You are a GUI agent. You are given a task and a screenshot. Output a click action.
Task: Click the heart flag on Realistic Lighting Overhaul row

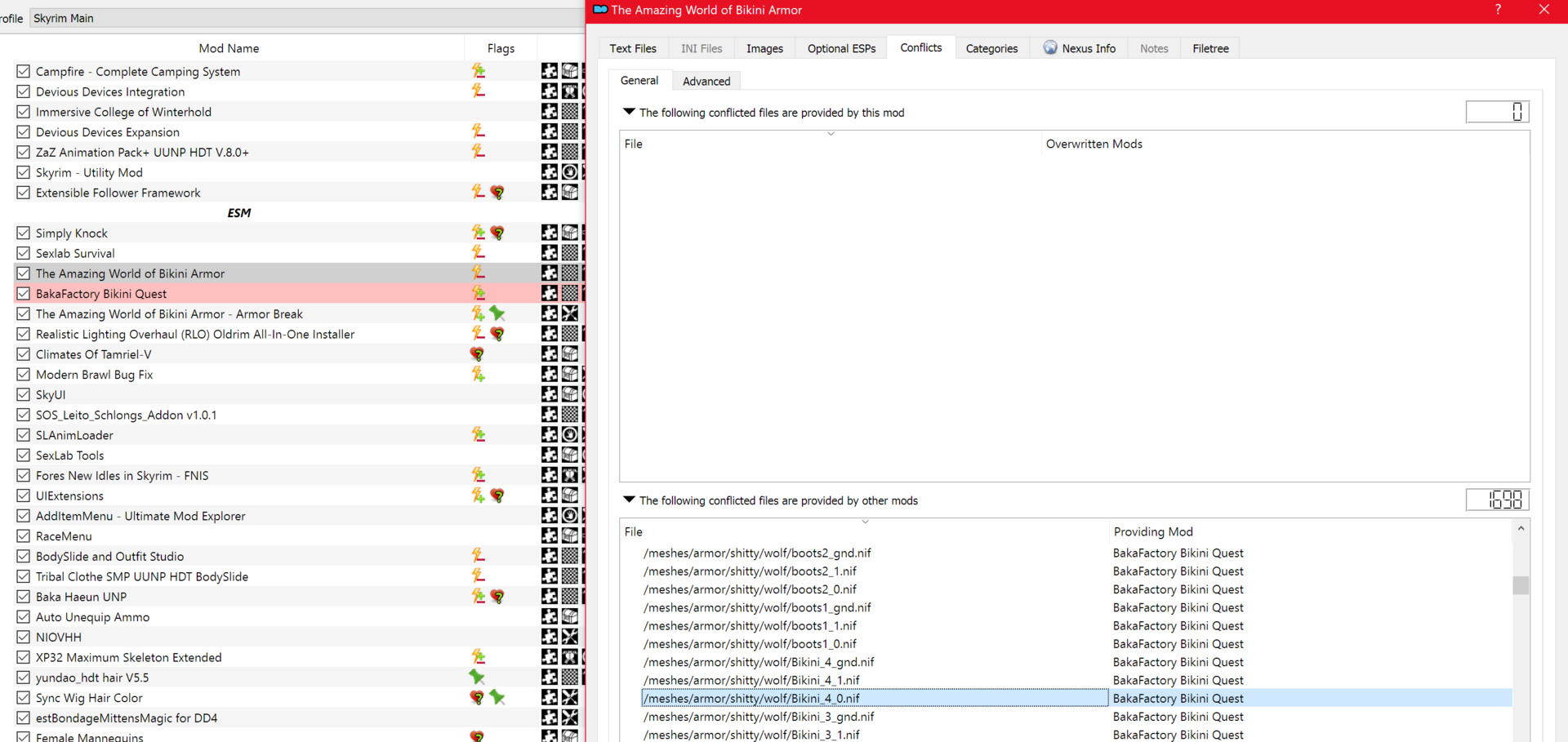tap(497, 334)
